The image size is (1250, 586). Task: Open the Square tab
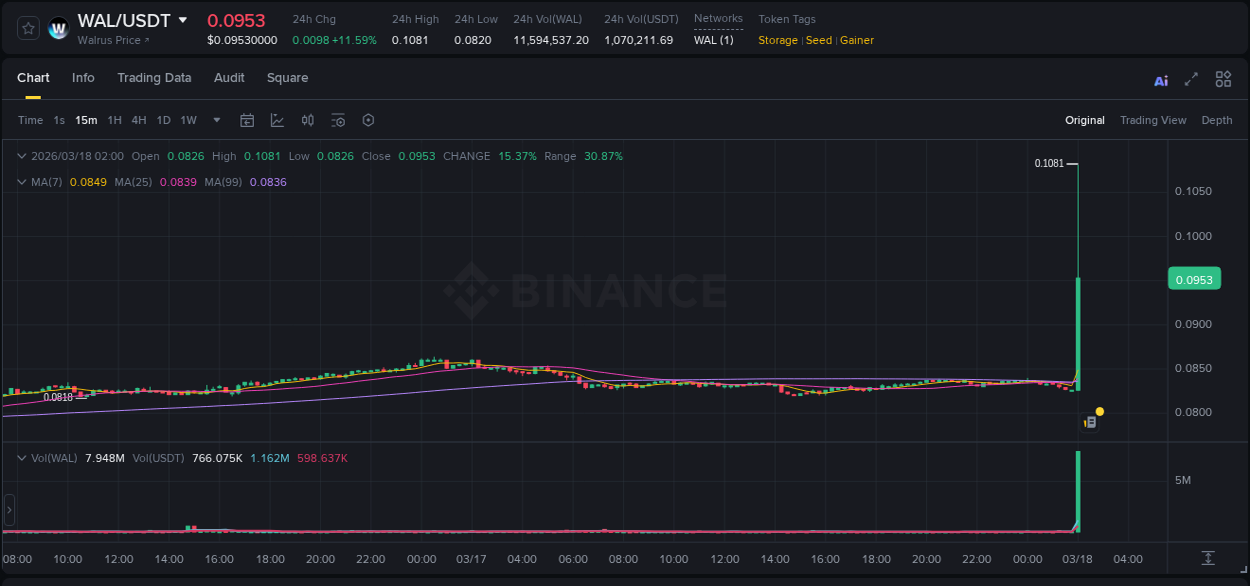(x=287, y=78)
